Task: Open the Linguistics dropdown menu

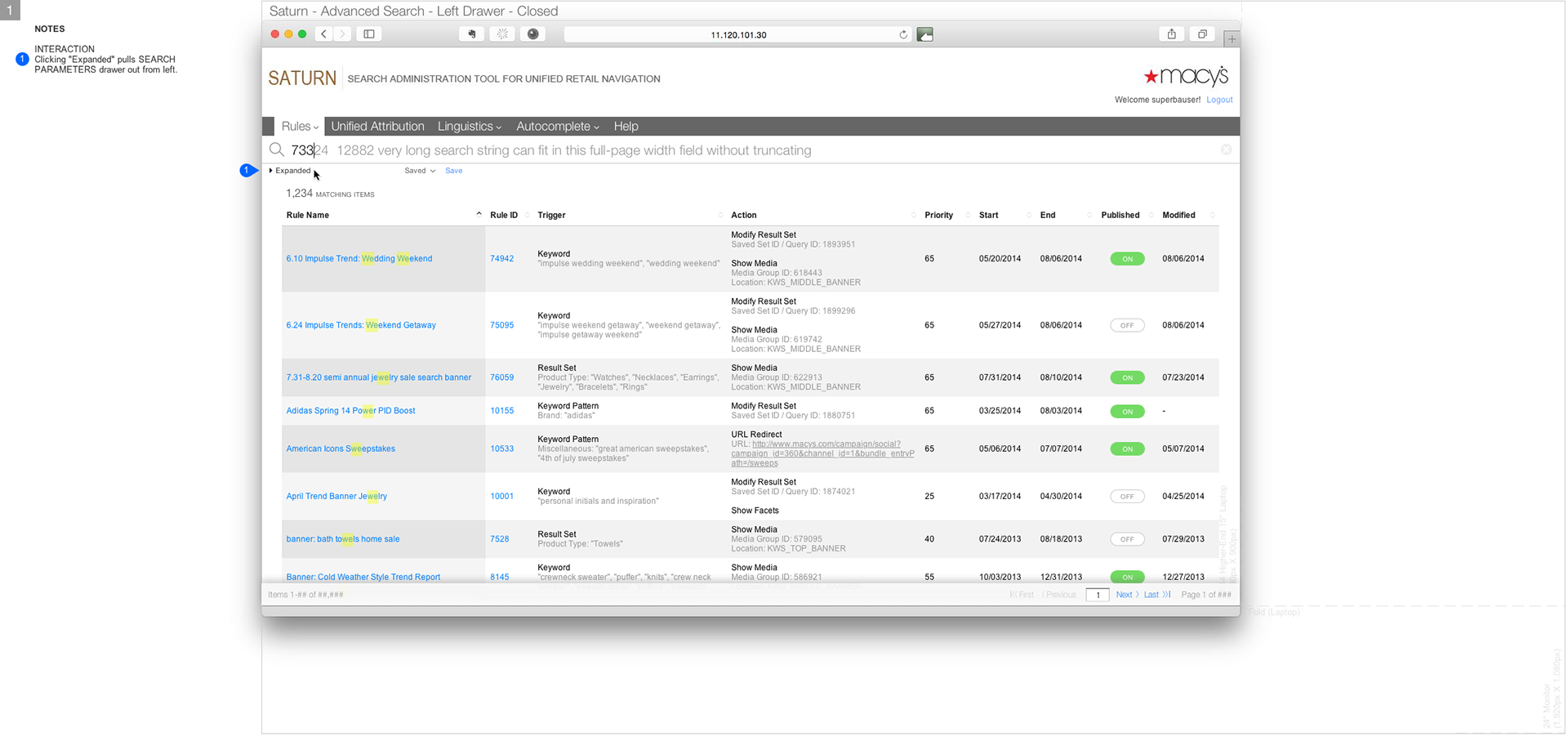Action: coord(470,127)
